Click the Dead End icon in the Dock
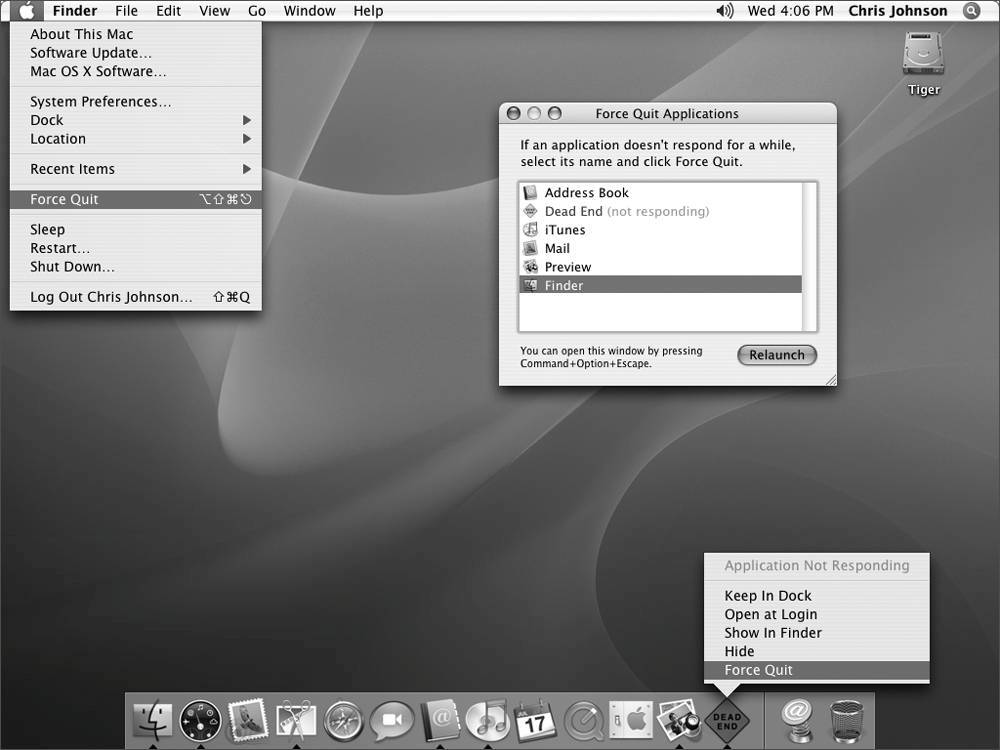 (x=726, y=721)
